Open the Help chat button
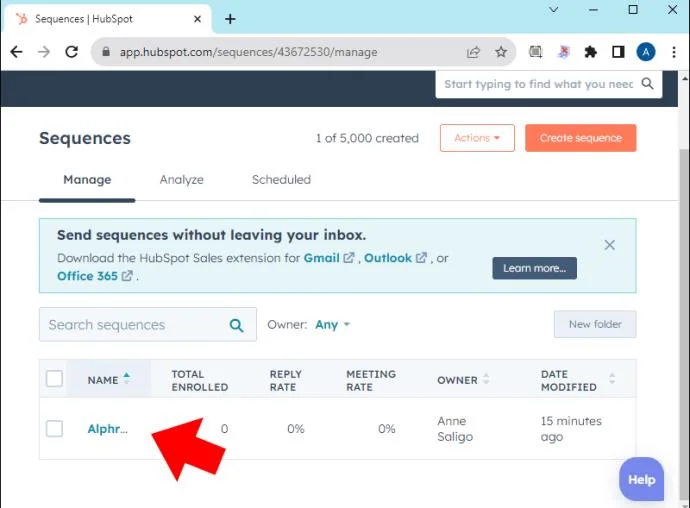 [x=641, y=479]
